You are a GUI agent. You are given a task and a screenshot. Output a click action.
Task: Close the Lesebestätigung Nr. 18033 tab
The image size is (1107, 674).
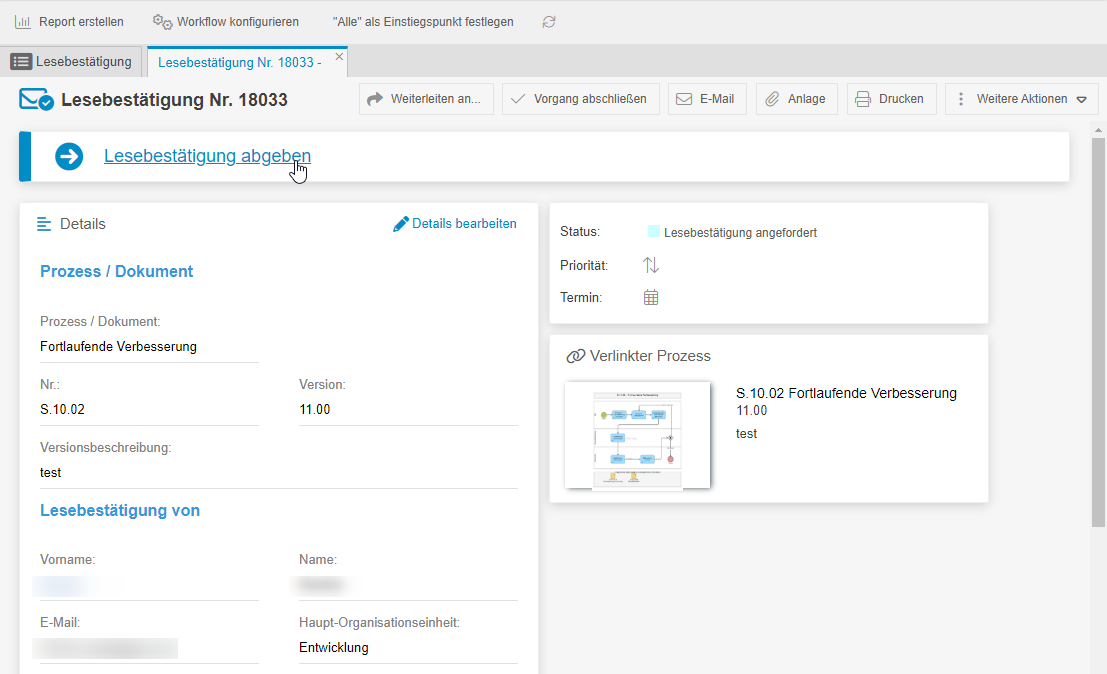[339, 57]
